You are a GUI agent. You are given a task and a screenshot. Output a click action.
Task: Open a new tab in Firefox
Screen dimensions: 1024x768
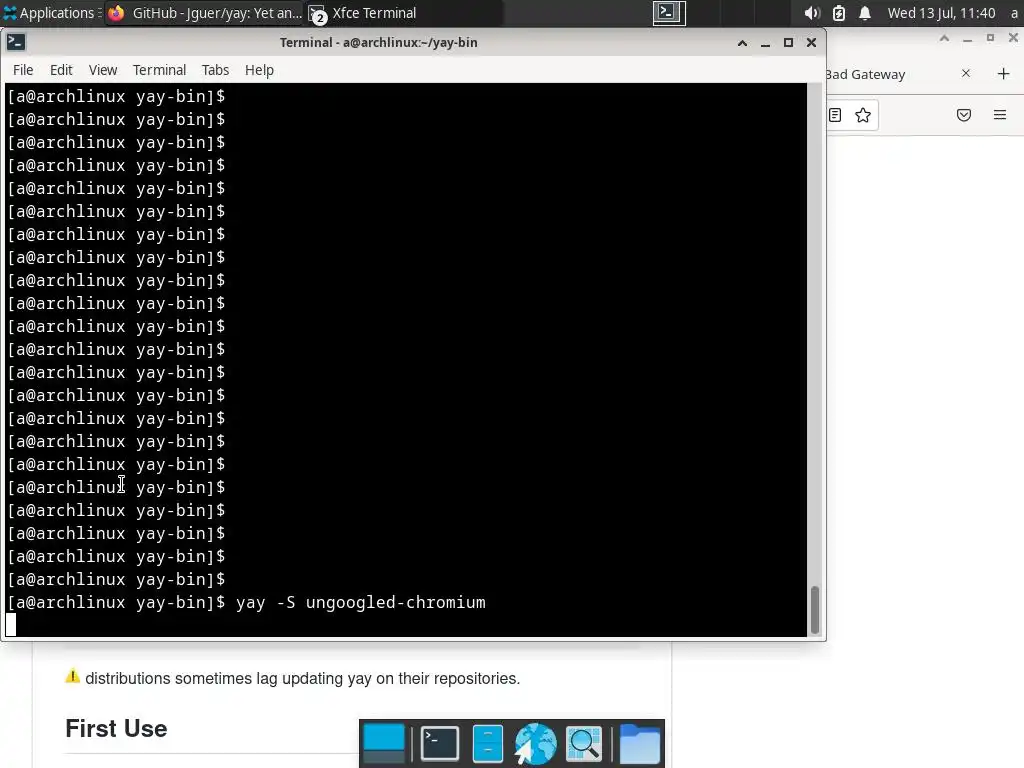(1004, 74)
